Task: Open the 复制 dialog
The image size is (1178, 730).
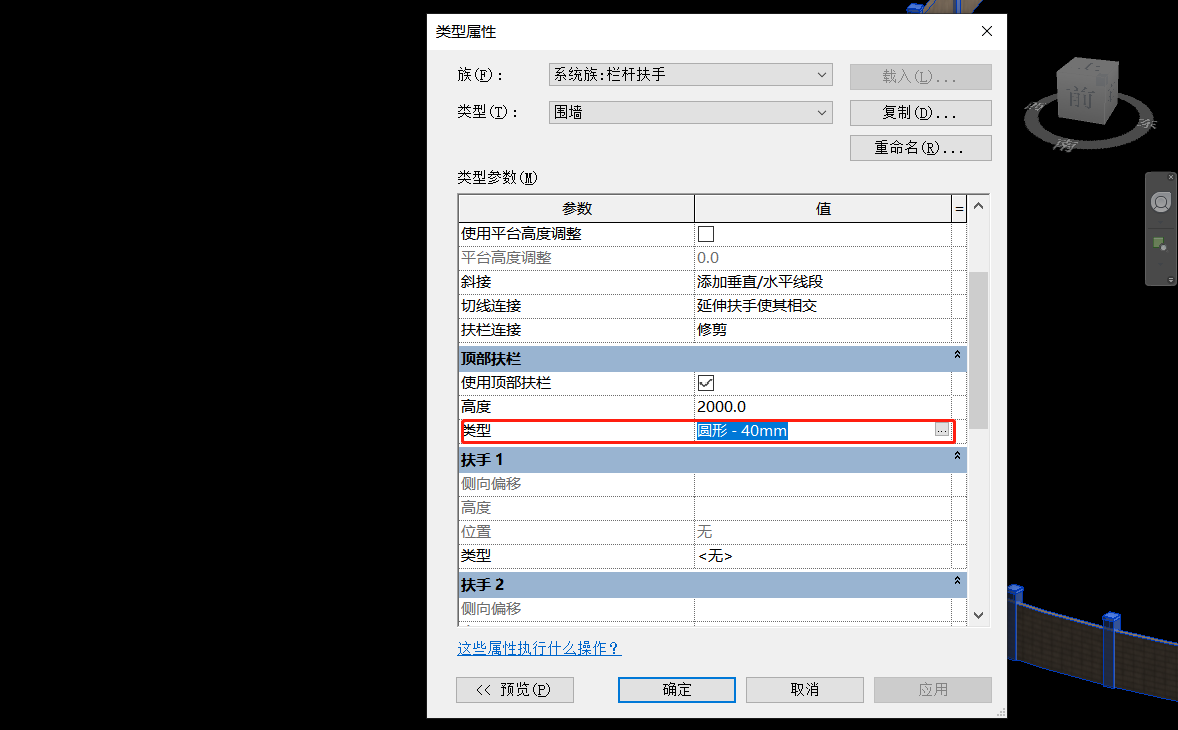Action: [919, 112]
